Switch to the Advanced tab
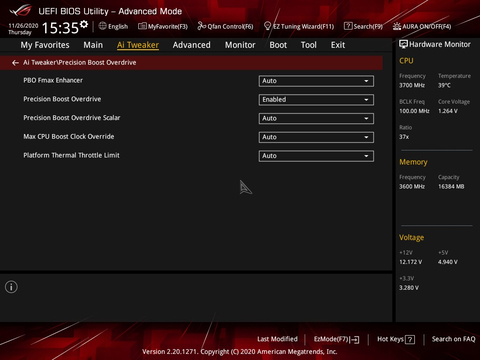 coord(191,45)
